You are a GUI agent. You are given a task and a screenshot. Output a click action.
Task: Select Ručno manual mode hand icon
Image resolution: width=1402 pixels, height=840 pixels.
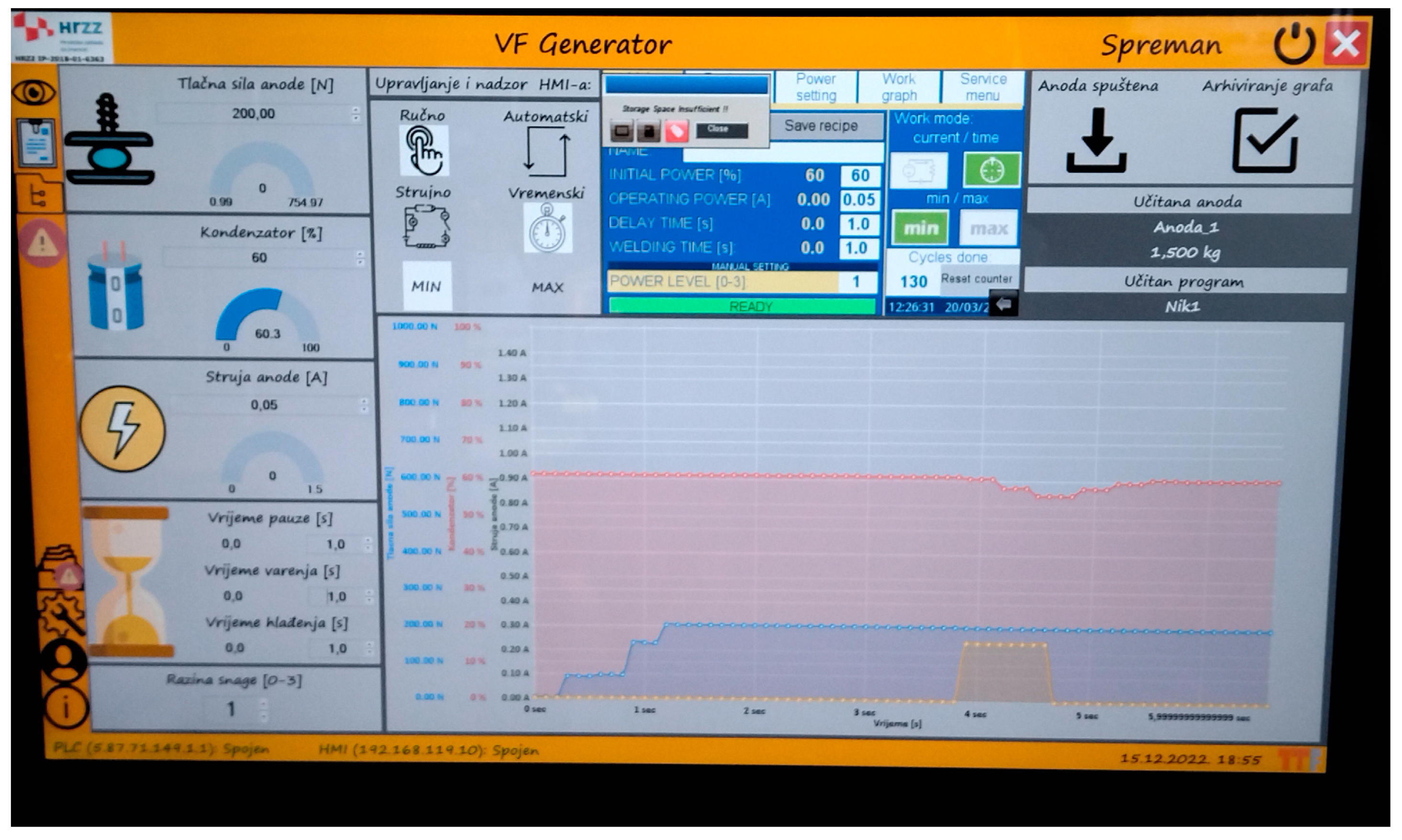424,151
